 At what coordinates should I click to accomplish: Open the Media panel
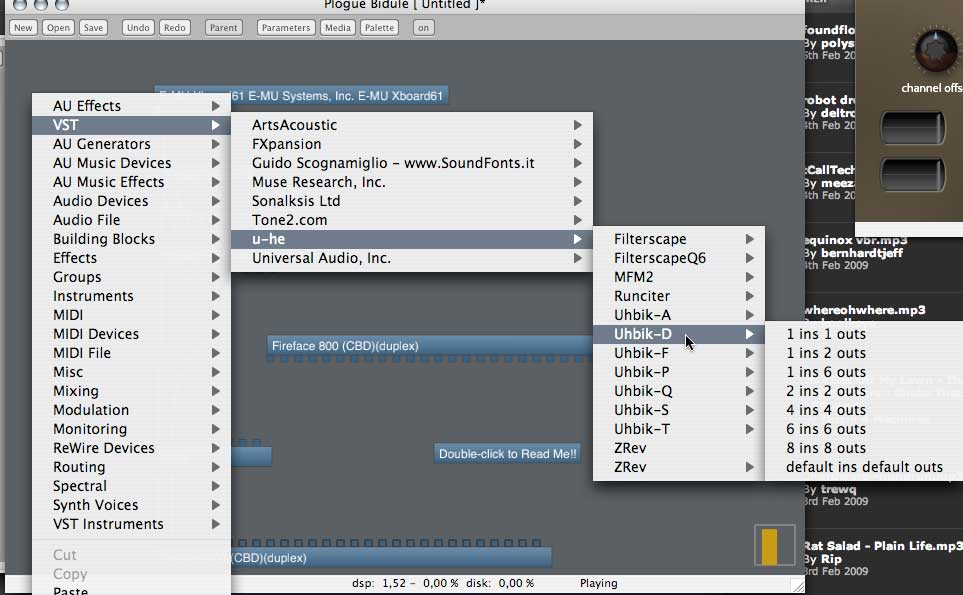(337, 28)
